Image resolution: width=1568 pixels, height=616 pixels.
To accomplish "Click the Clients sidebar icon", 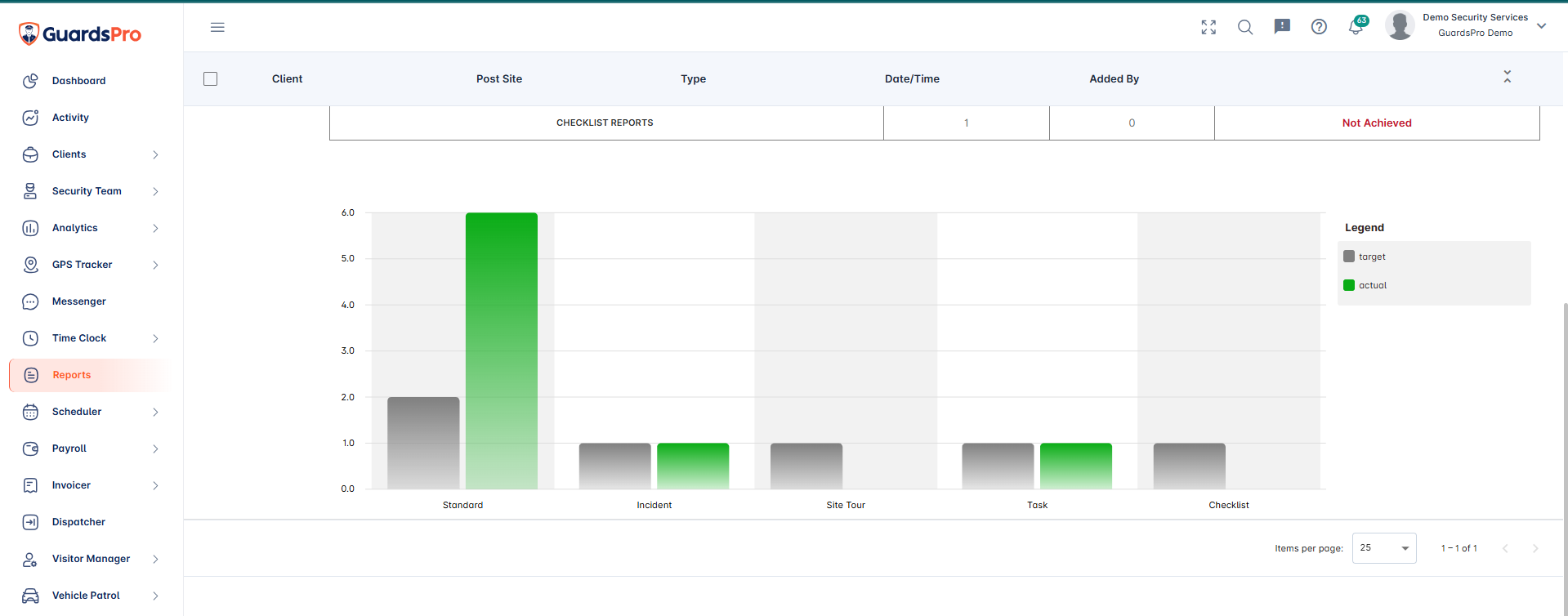I will 30,154.
